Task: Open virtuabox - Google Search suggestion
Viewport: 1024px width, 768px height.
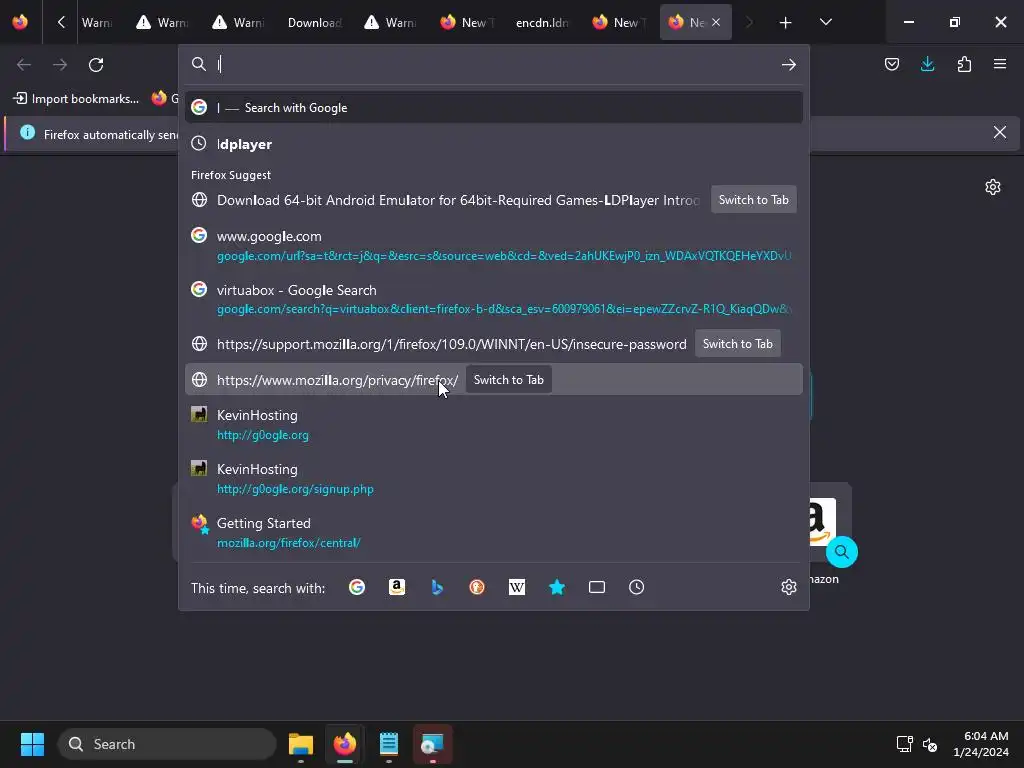Action: click(x=494, y=299)
